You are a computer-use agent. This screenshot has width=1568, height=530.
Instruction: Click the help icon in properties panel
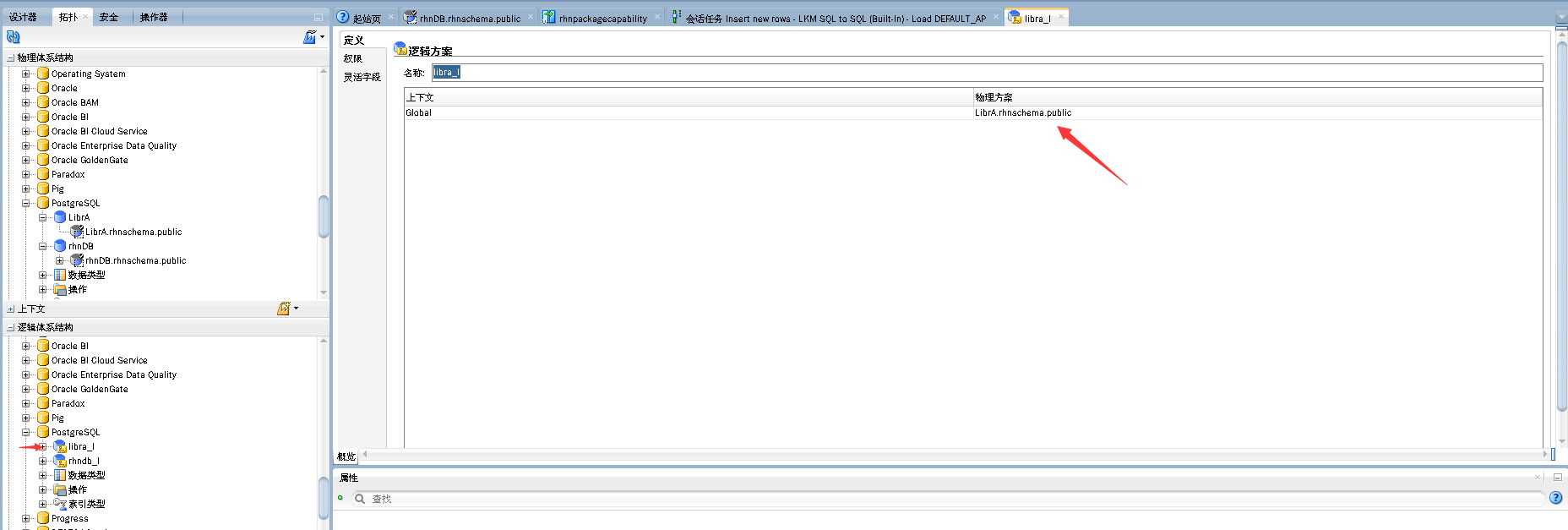[x=1555, y=498]
